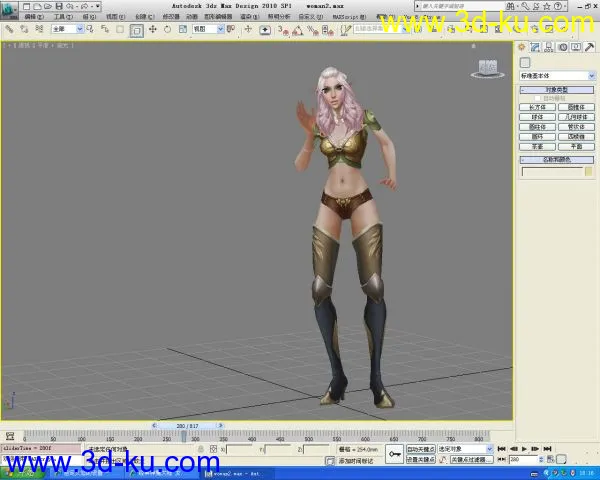Switch to the Utilities hammer tab

coord(590,47)
